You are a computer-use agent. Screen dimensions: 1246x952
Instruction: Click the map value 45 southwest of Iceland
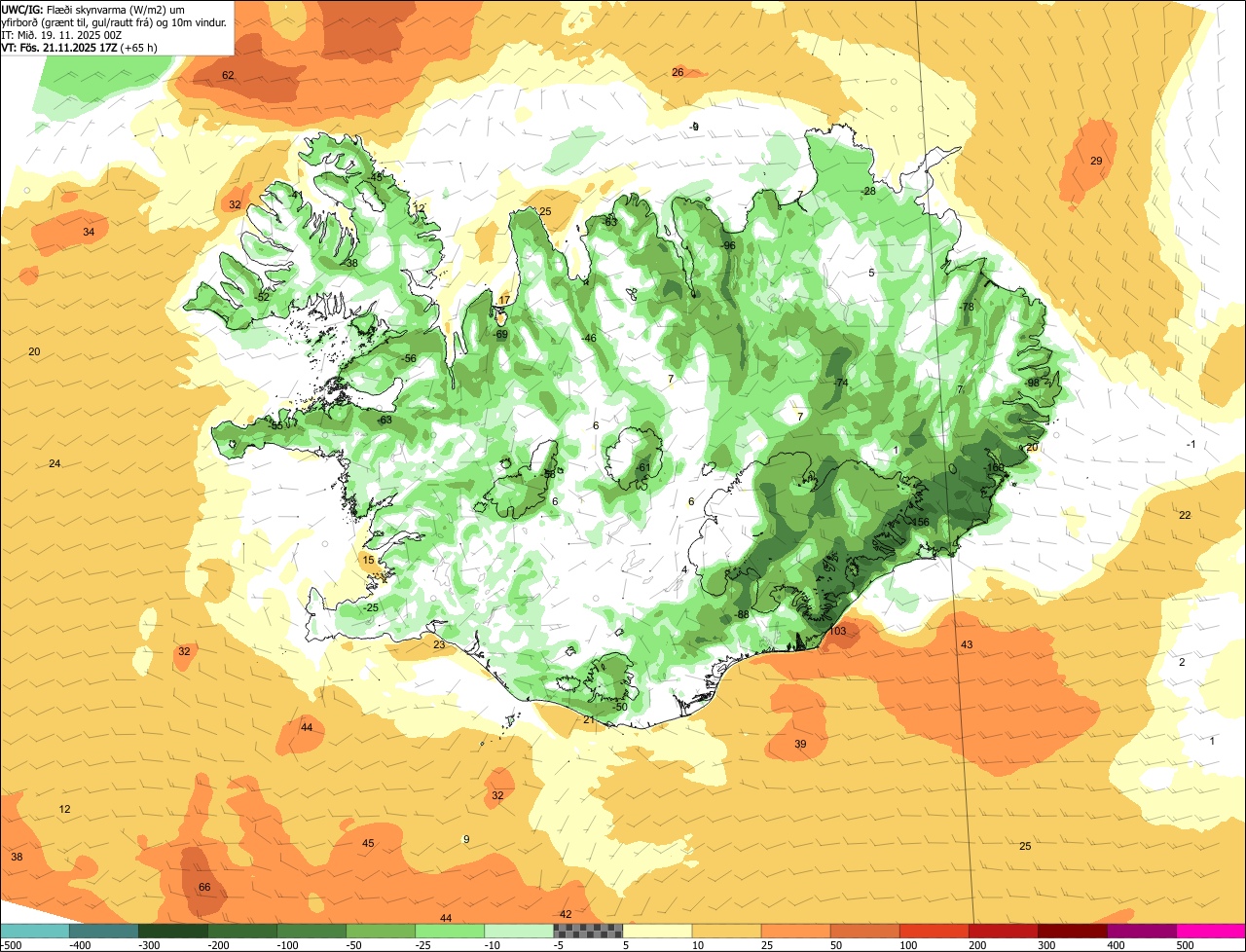point(368,843)
